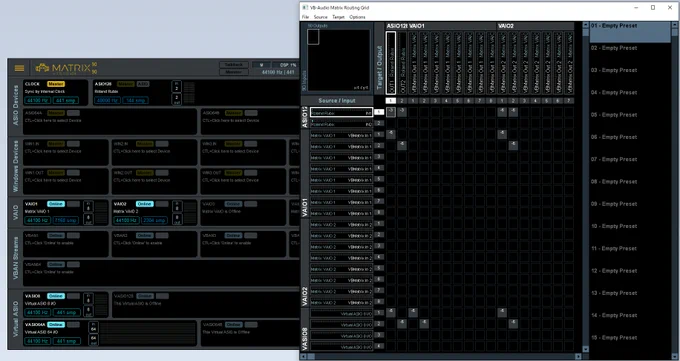Toggle the CLOCK Master button
This screenshot has width=680, height=361.
56,84
